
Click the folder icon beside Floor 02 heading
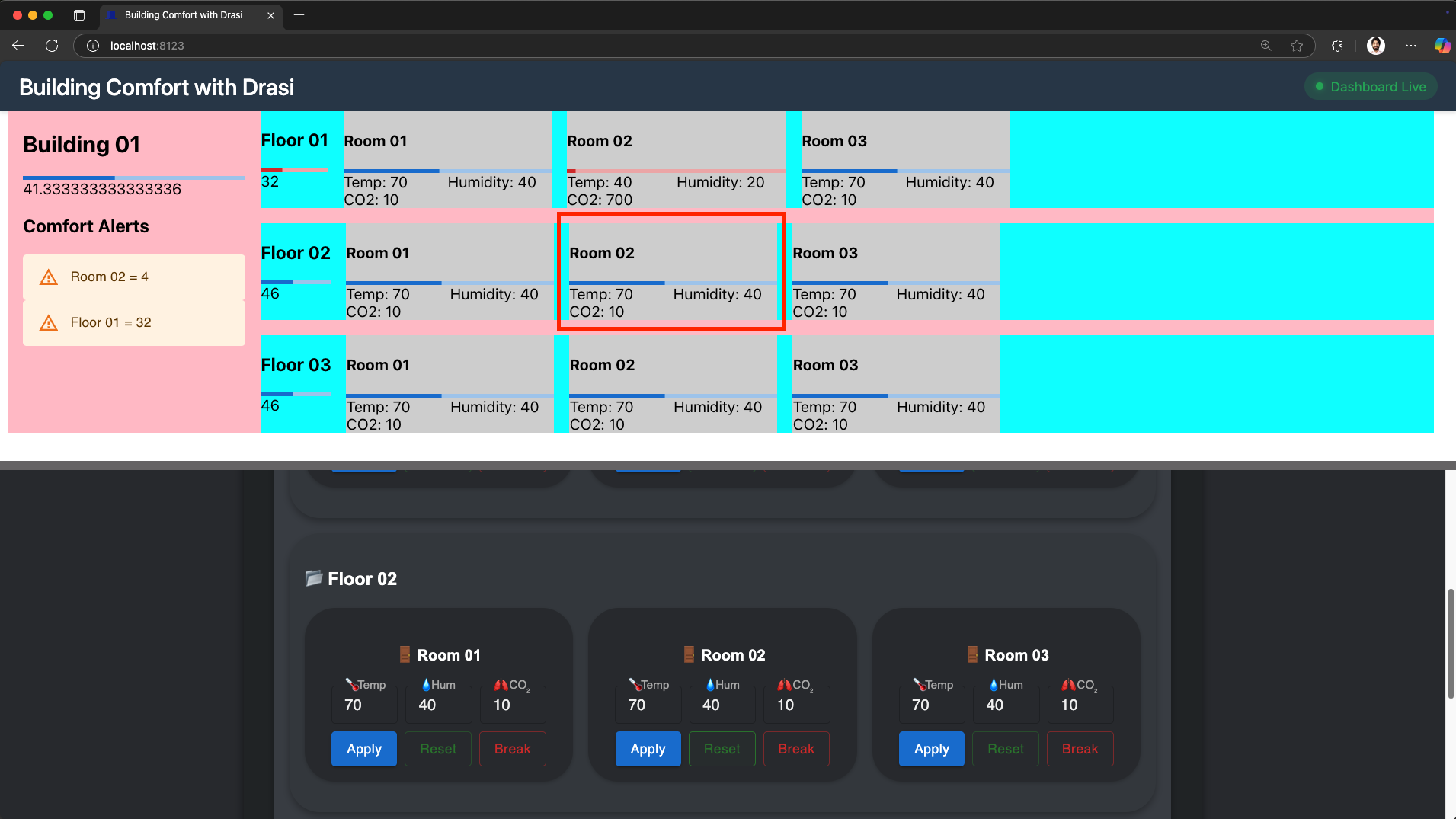[312, 578]
